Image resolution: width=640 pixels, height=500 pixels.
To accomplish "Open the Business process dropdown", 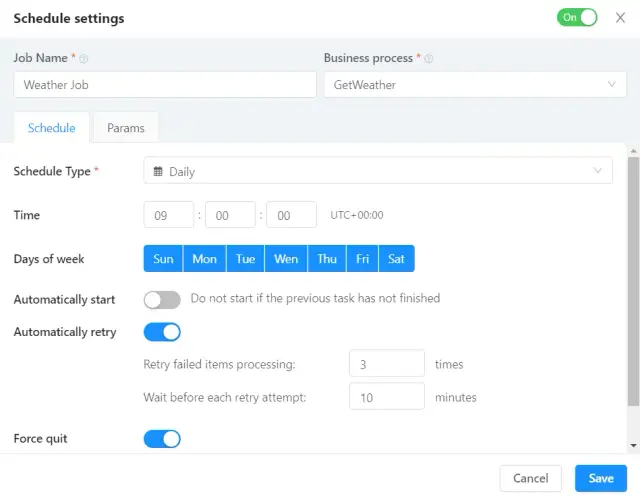I will point(475,85).
